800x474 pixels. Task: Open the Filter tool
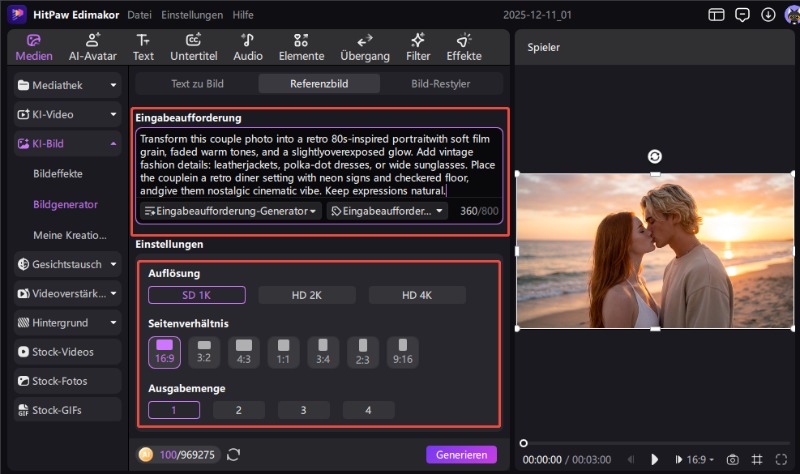click(418, 47)
